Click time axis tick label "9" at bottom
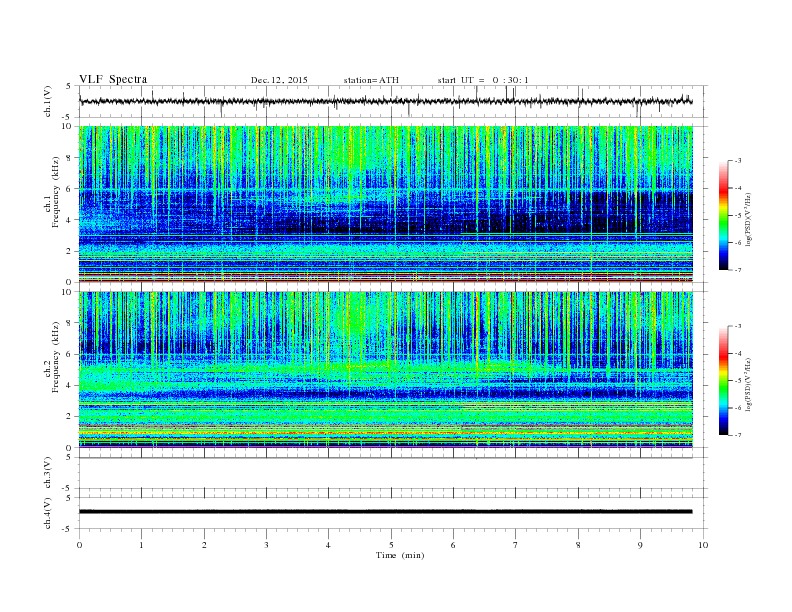This screenshot has width=792, height=612. pos(640,545)
